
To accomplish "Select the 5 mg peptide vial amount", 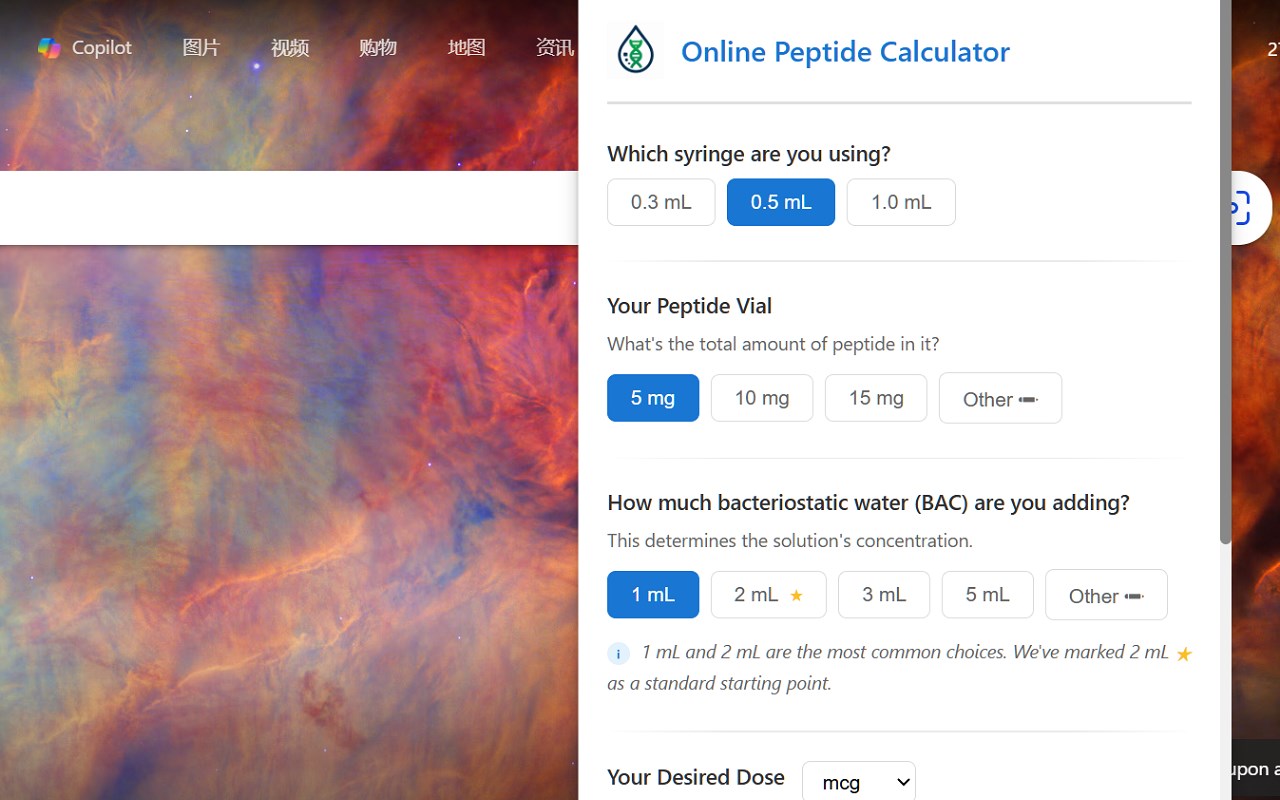I will tap(653, 398).
